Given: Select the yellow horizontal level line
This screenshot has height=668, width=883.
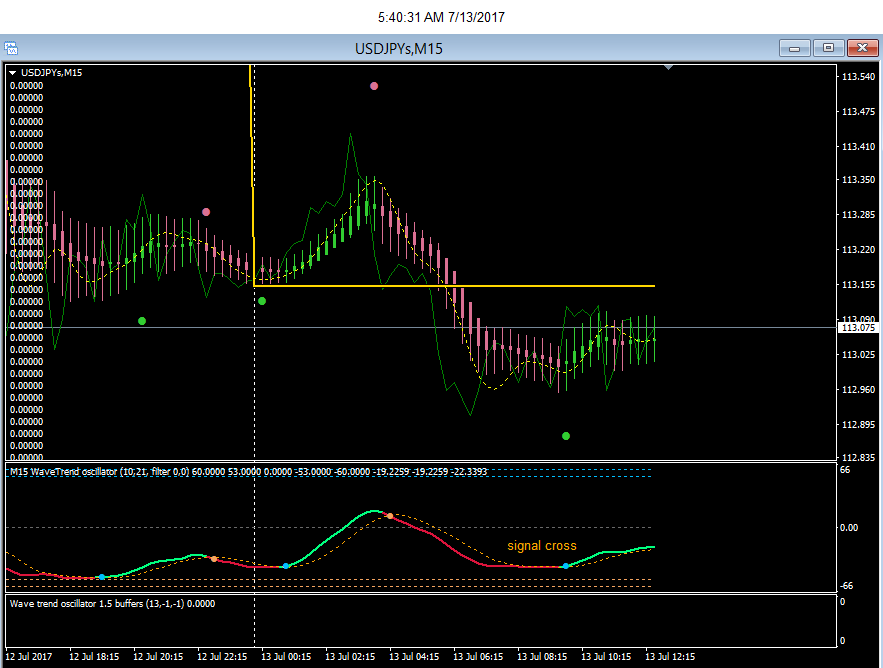Looking at the screenshot, I should 454,286.
